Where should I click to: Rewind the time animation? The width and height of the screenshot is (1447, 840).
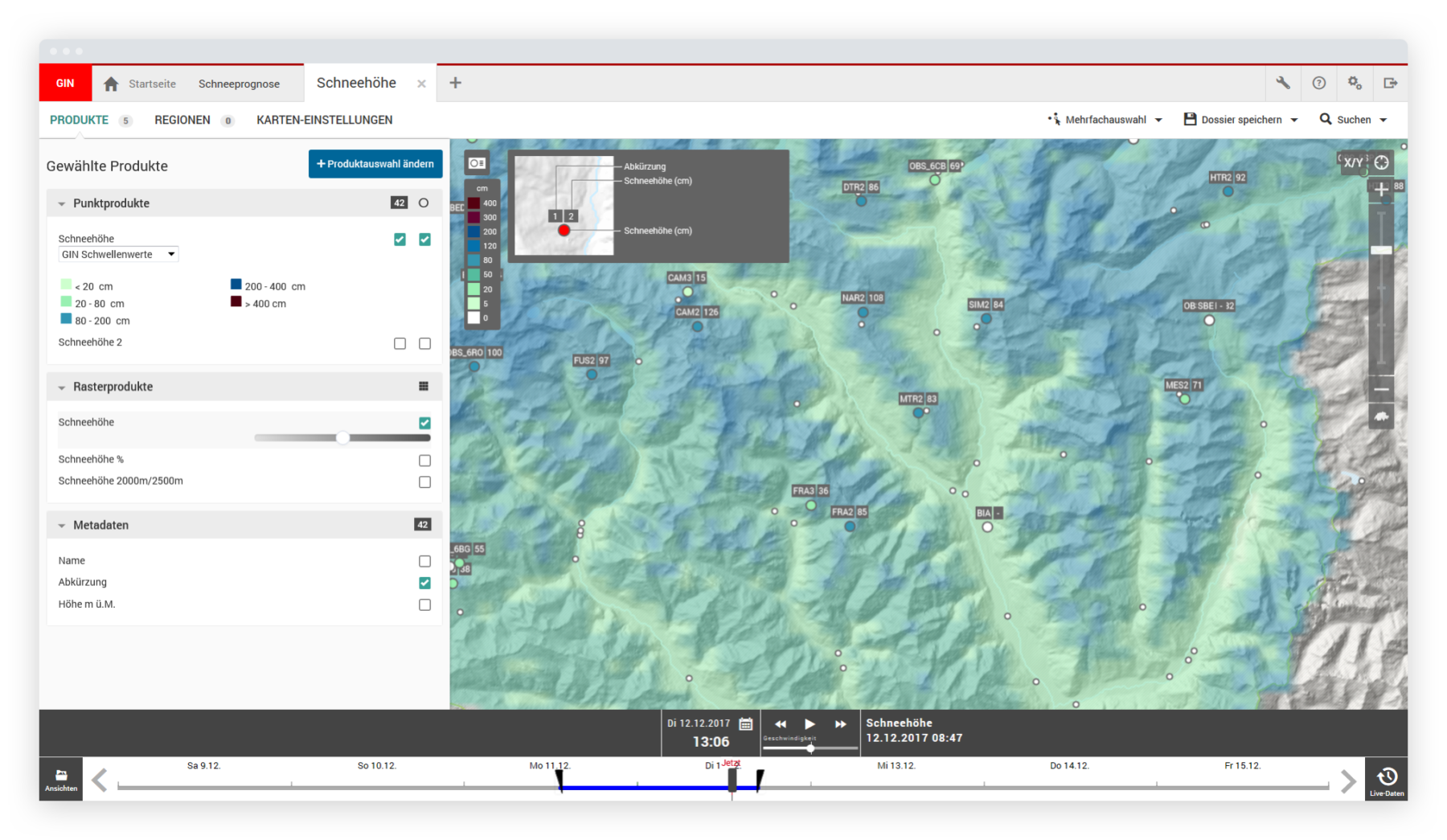tap(780, 724)
